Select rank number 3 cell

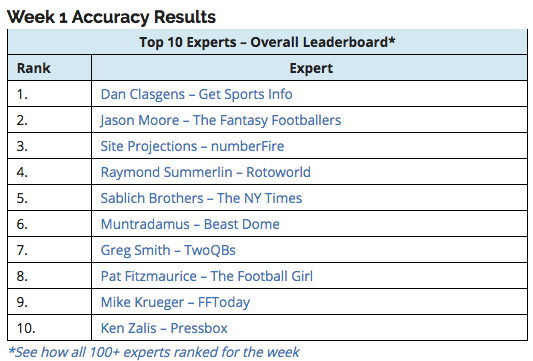pos(50,146)
